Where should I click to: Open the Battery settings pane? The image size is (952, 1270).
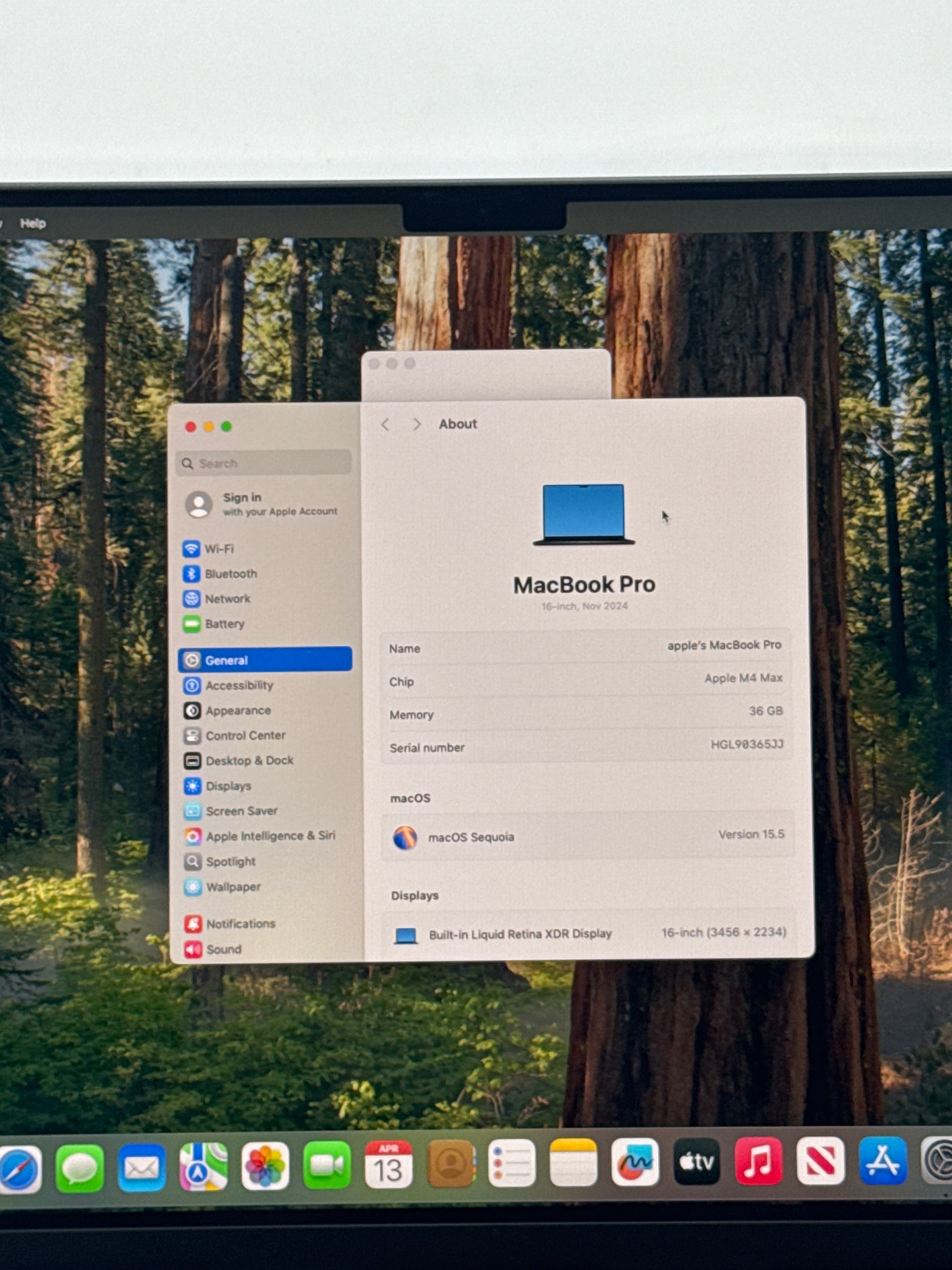tap(224, 623)
